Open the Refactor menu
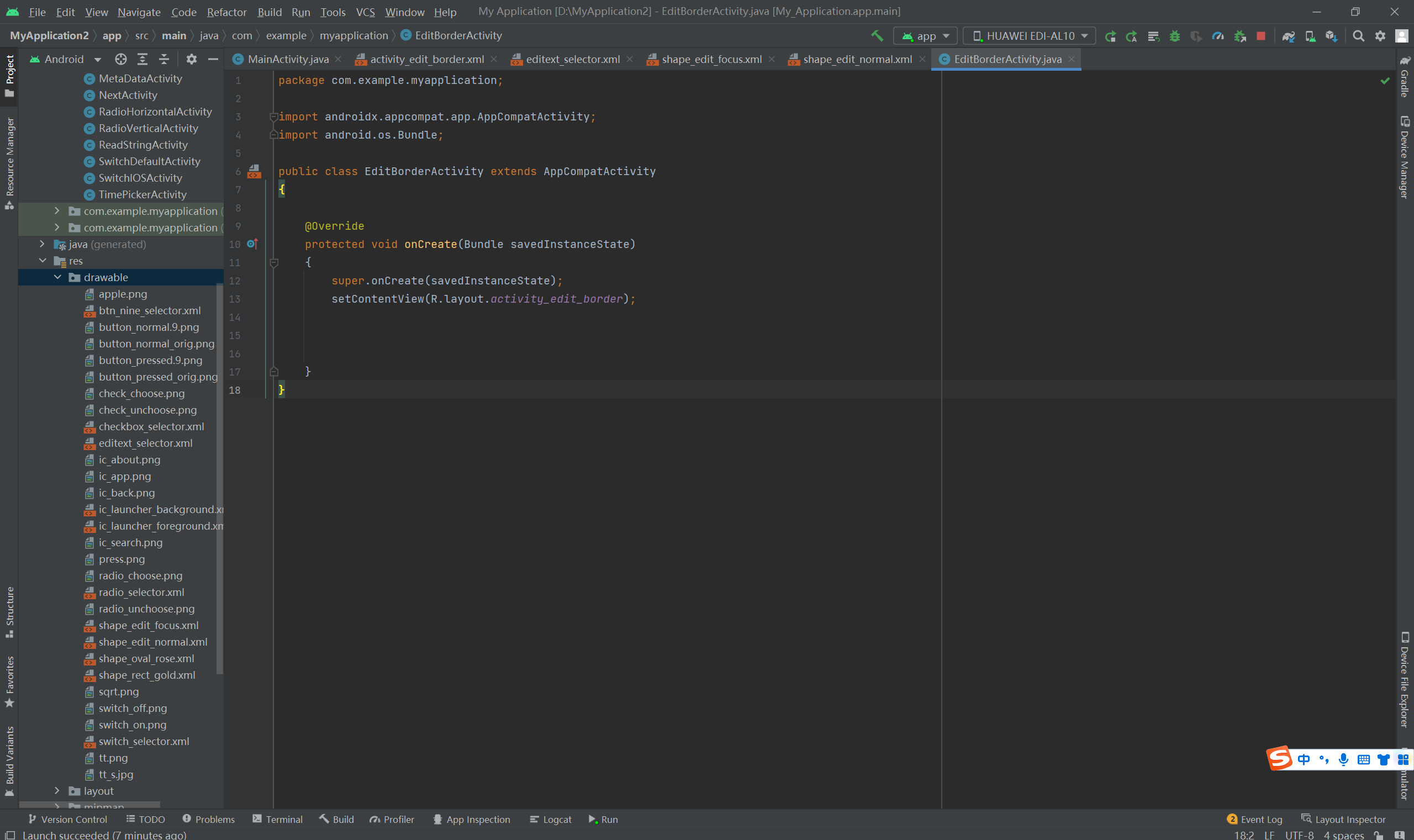This screenshot has width=1414, height=840. point(226,12)
